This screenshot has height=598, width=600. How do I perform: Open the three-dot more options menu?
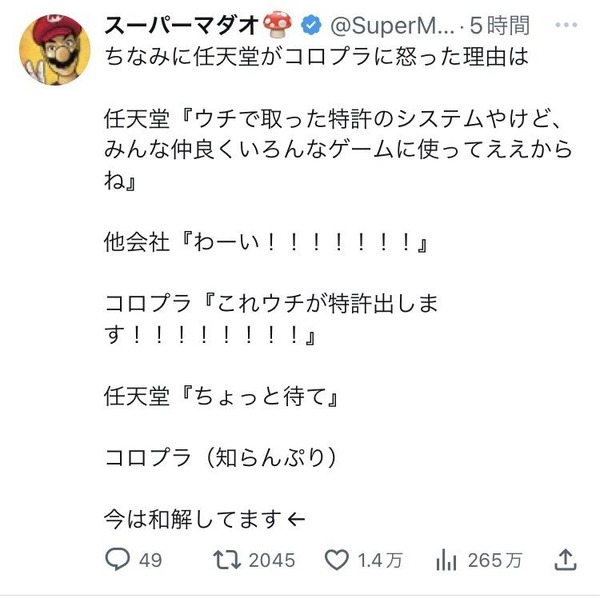(x=566, y=25)
